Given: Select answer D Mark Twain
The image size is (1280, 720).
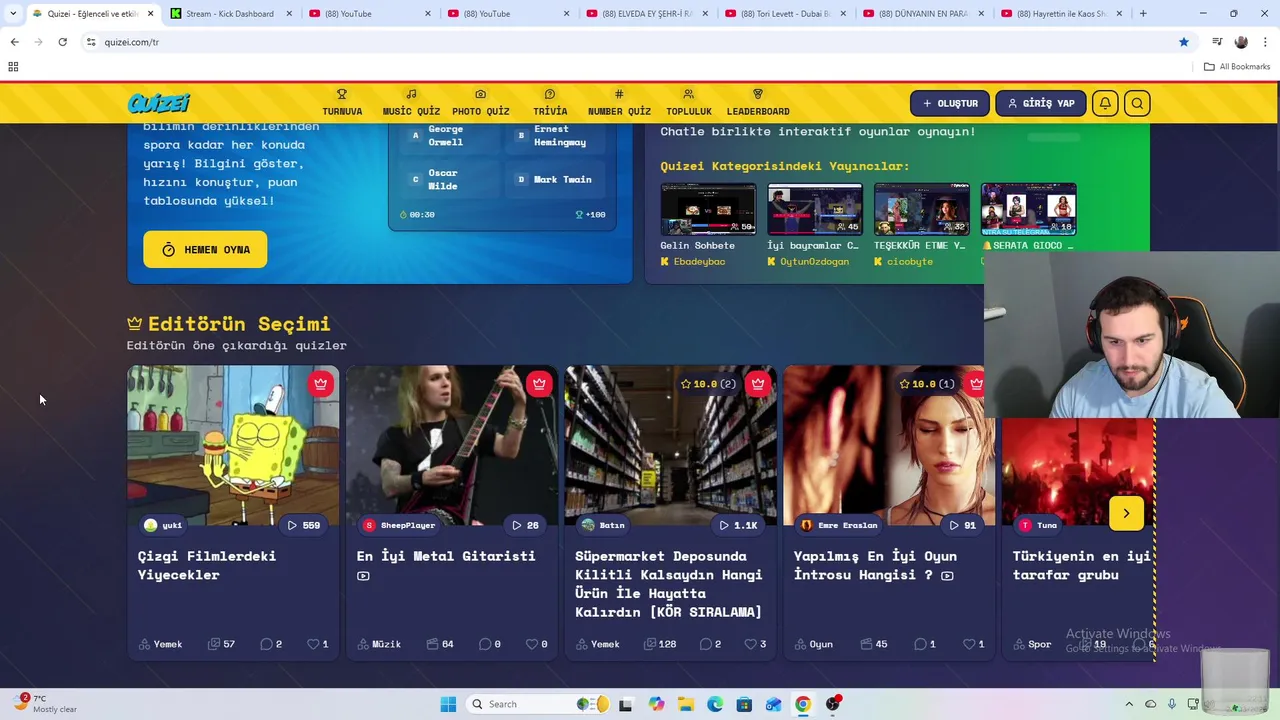Looking at the screenshot, I should (x=555, y=180).
